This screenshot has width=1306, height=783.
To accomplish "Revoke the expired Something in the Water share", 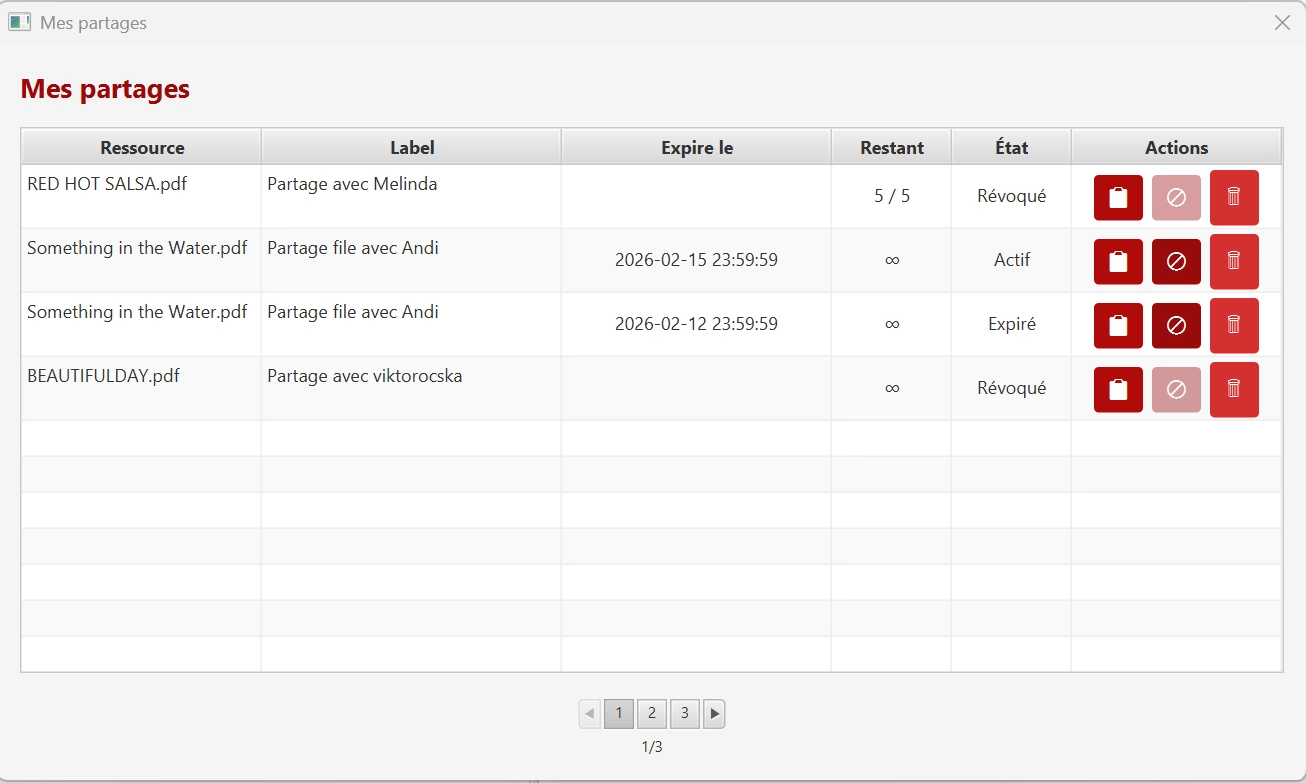I will tap(1176, 325).
